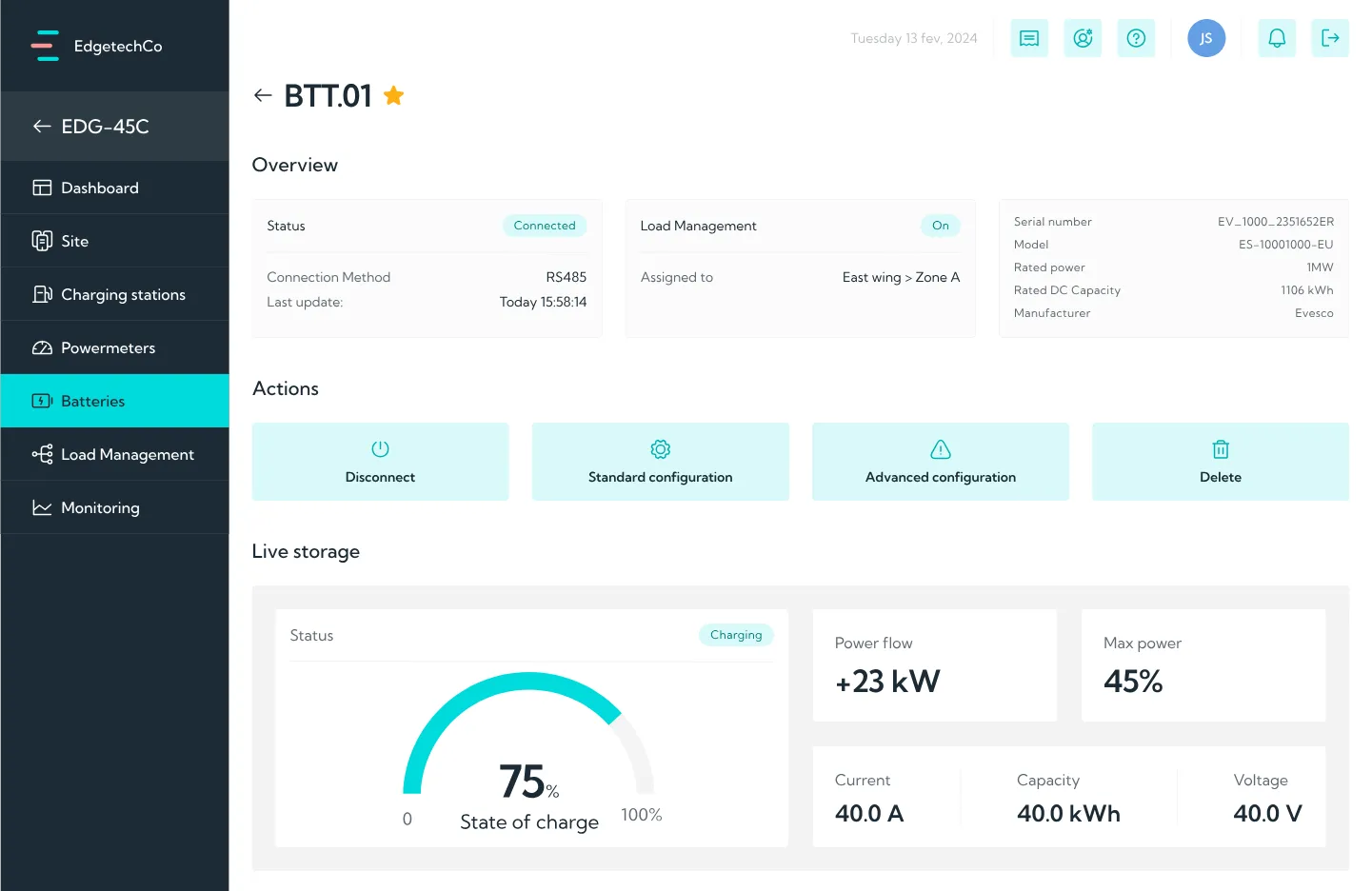Click the Delete action button

1221,462
